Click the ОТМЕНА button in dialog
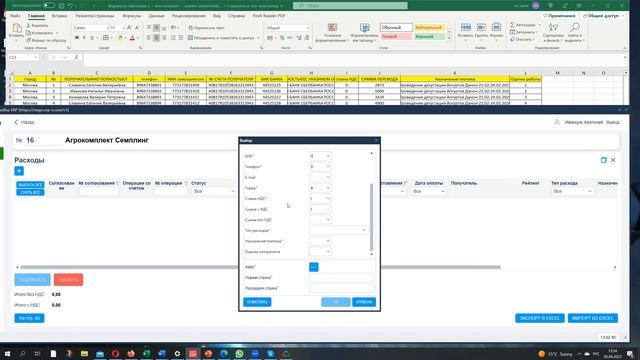 pyautogui.click(x=364, y=302)
